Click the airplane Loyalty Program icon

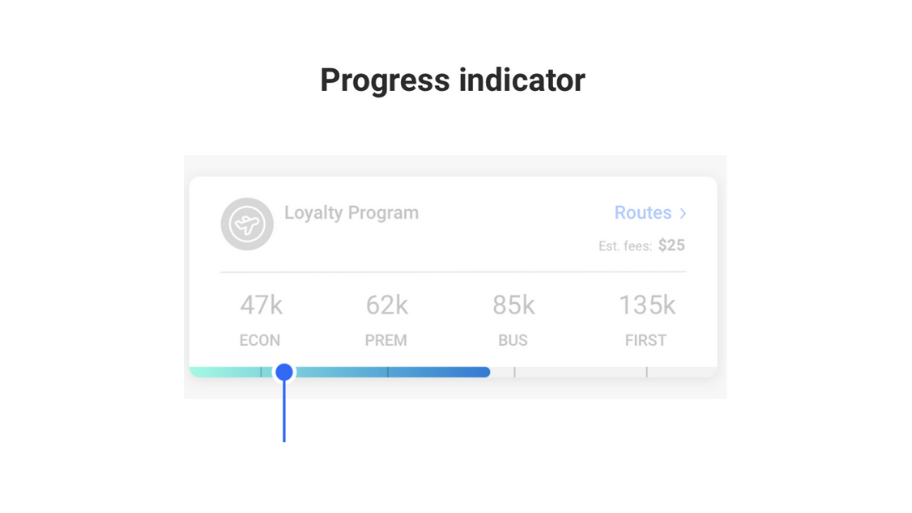click(247, 224)
